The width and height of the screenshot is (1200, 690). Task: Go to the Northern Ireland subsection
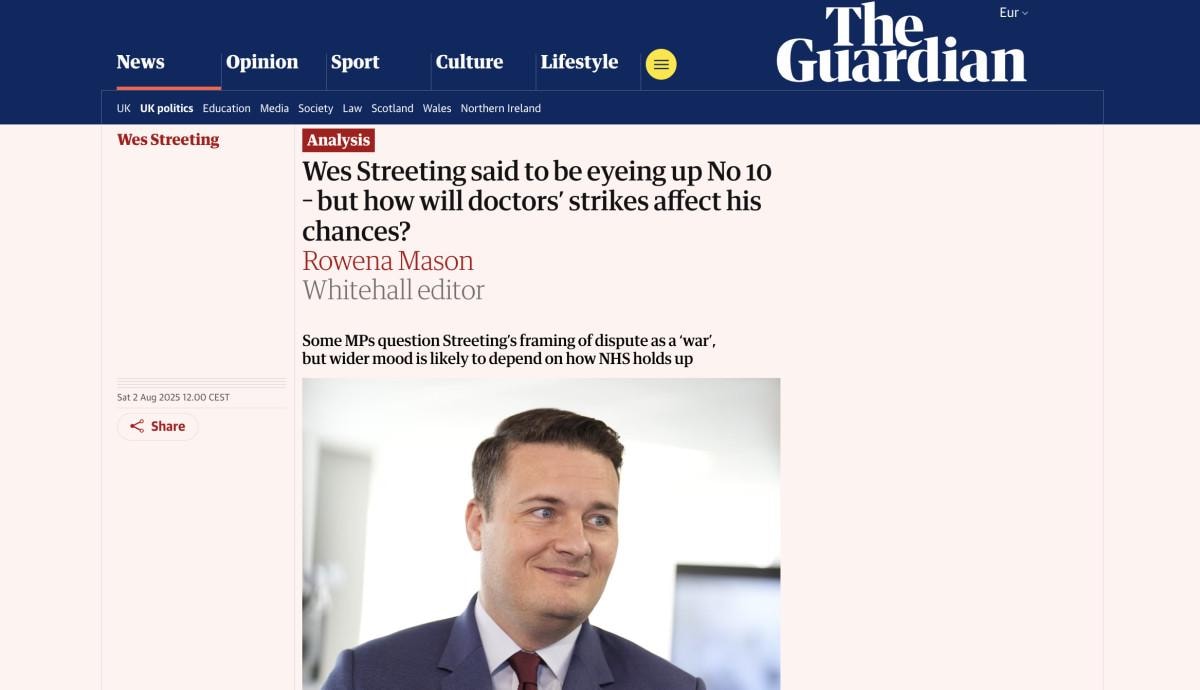point(500,108)
